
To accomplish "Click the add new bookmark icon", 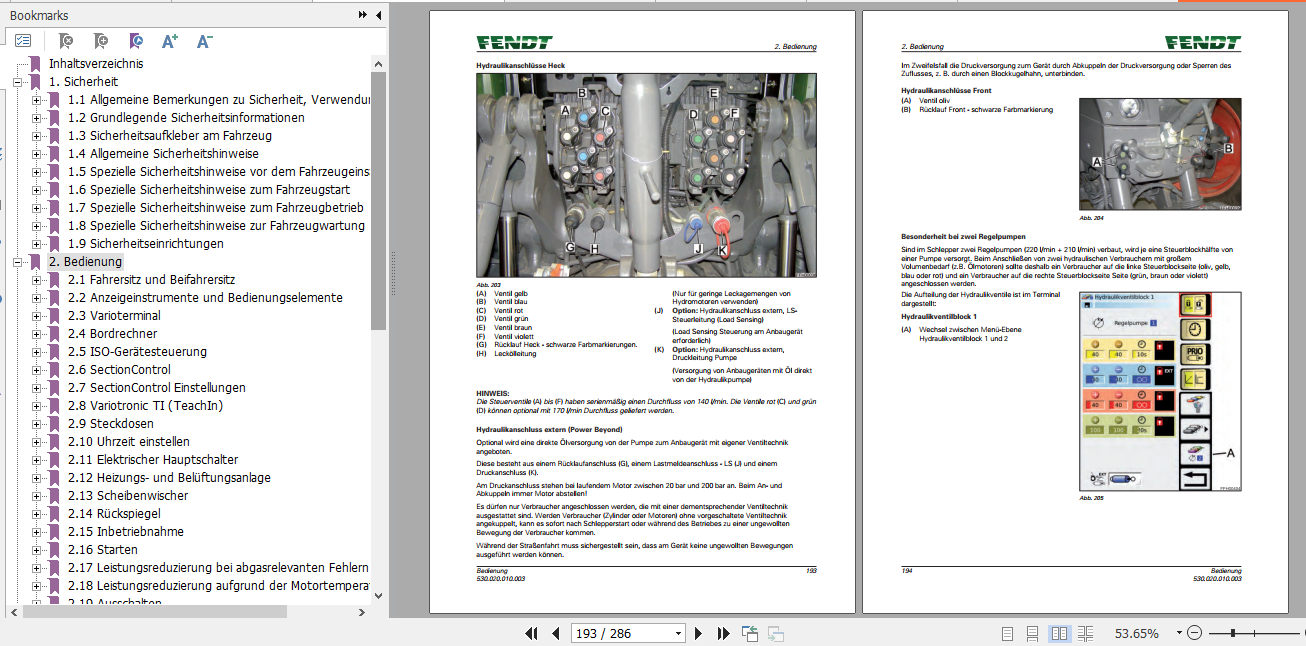I will [100, 41].
